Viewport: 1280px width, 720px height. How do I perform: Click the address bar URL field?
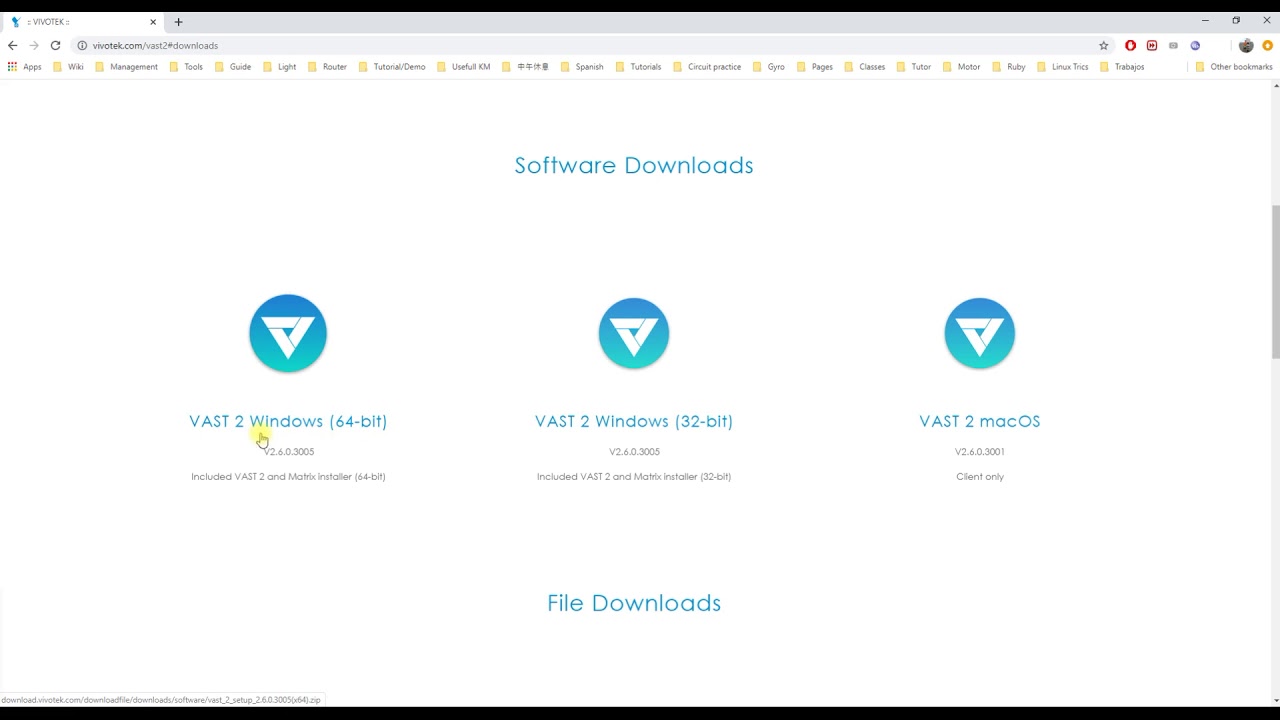click(590, 45)
